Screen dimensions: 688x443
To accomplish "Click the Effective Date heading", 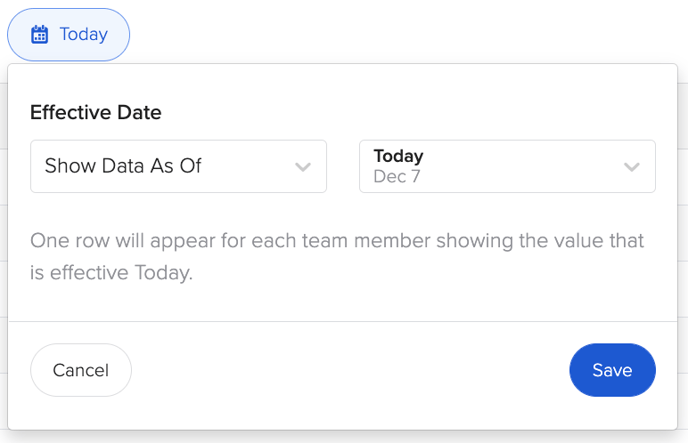I will [x=96, y=112].
